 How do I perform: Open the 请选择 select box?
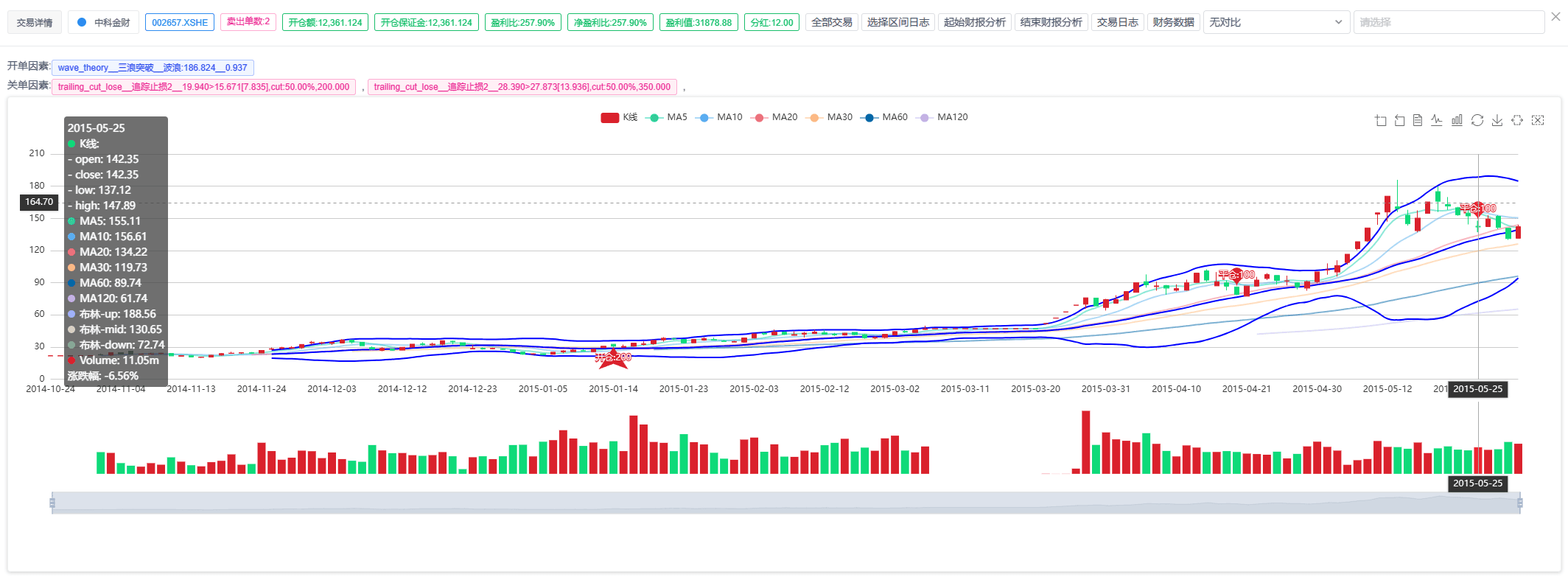(1448, 23)
